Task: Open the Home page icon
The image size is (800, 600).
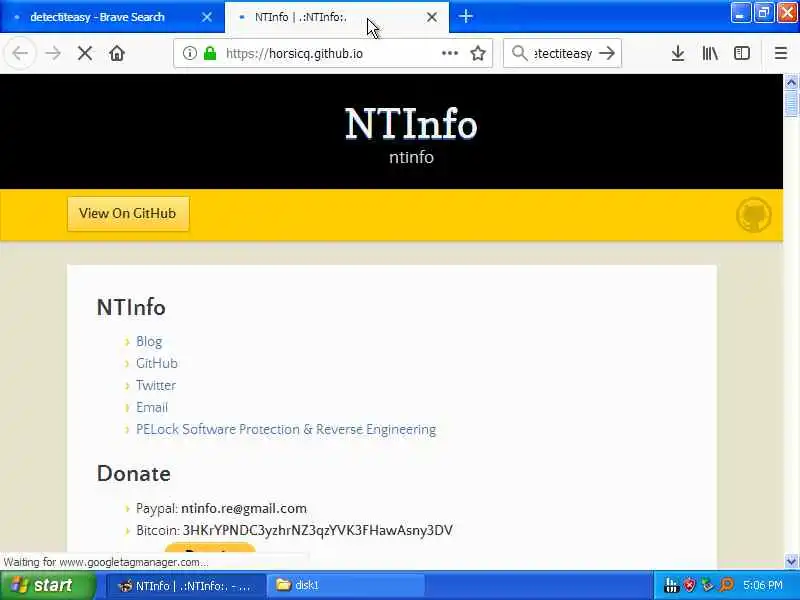Action: pyautogui.click(x=117, y=53)
